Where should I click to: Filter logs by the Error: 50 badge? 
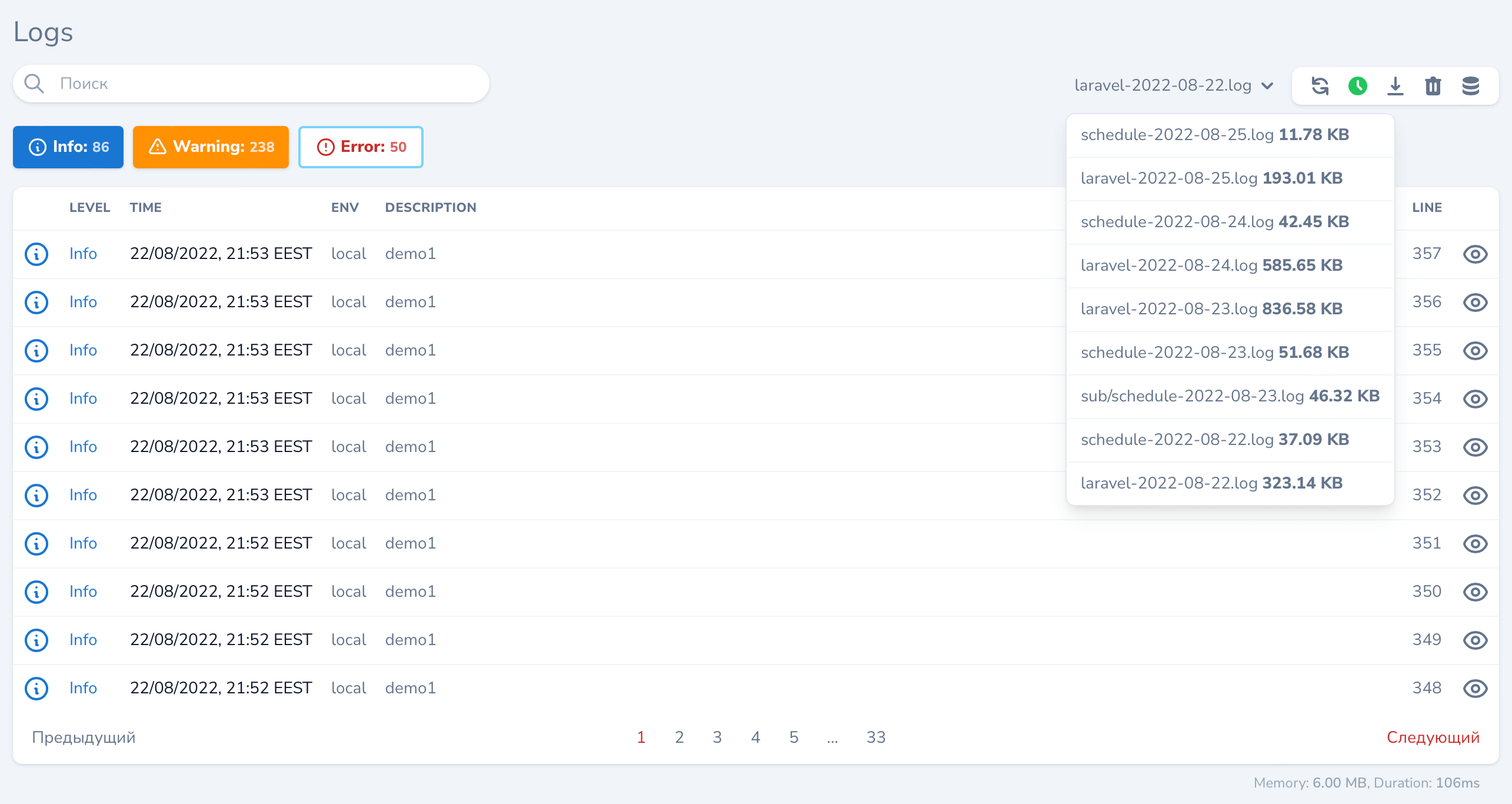361,147
